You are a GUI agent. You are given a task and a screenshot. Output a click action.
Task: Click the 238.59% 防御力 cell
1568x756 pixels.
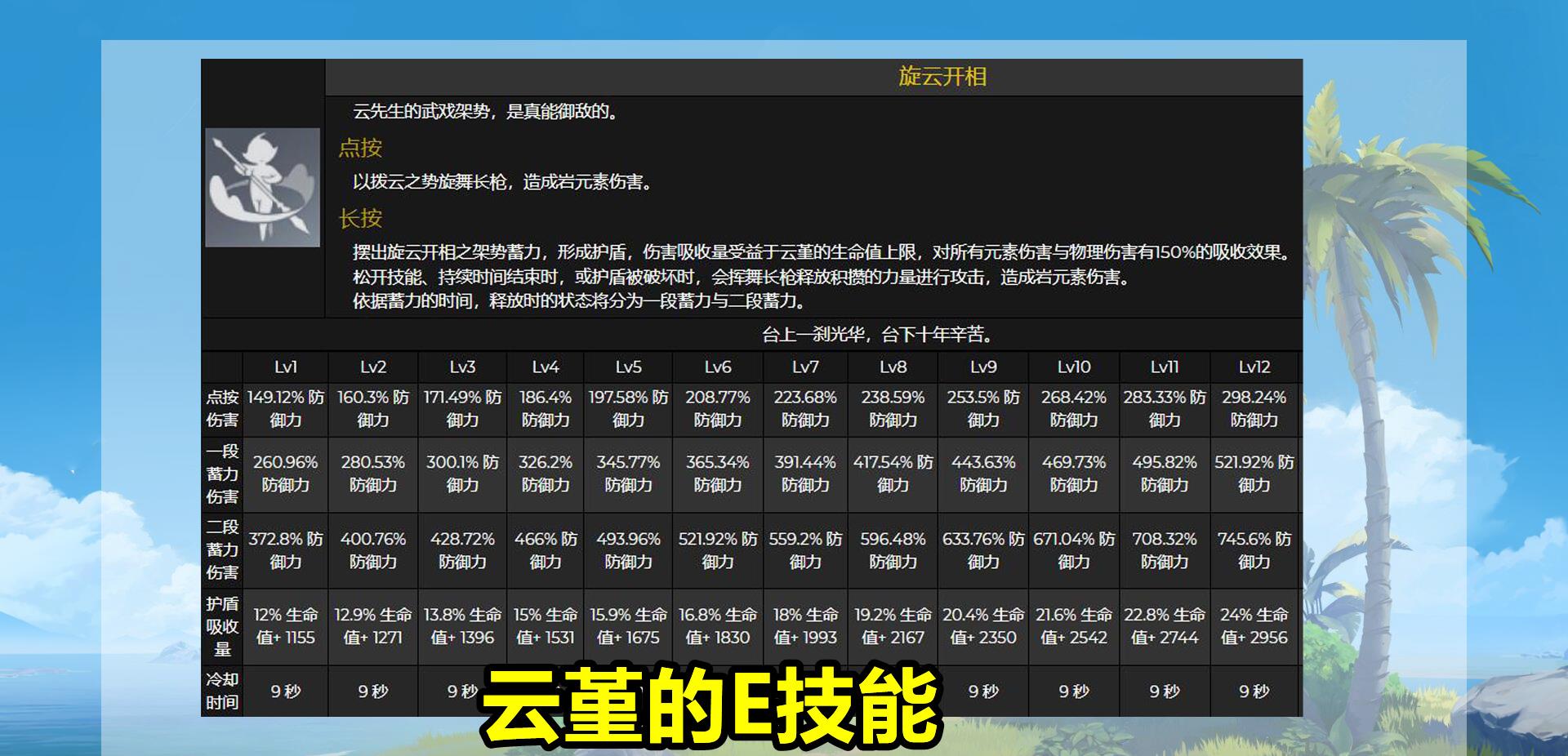pos(893,409)
